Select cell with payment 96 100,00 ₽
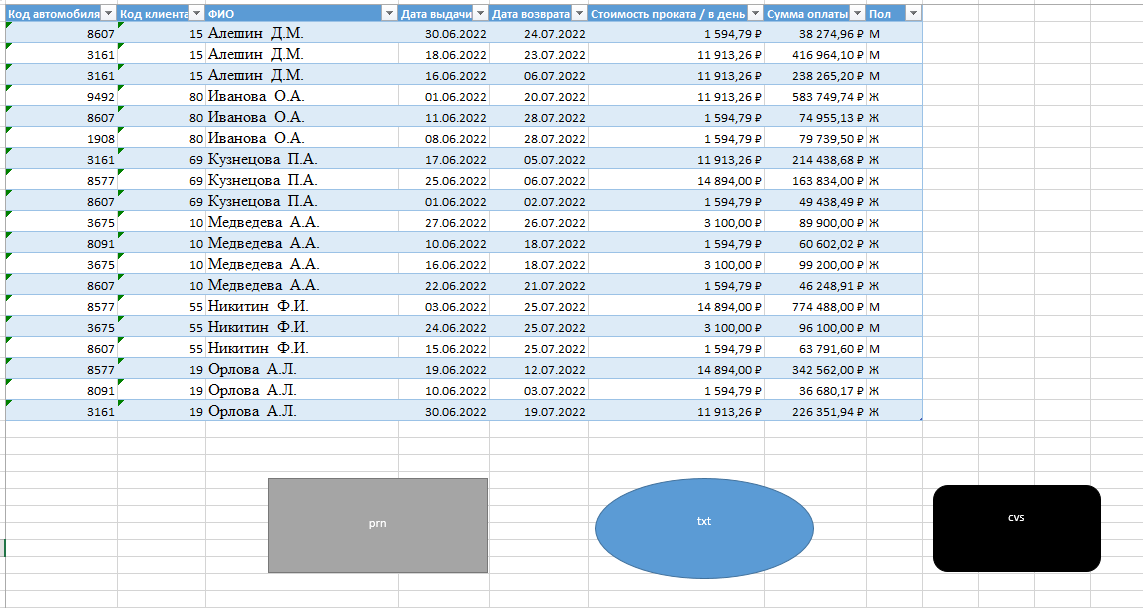This screenshot has height=608, width=1143. click(x=815, y=327)
